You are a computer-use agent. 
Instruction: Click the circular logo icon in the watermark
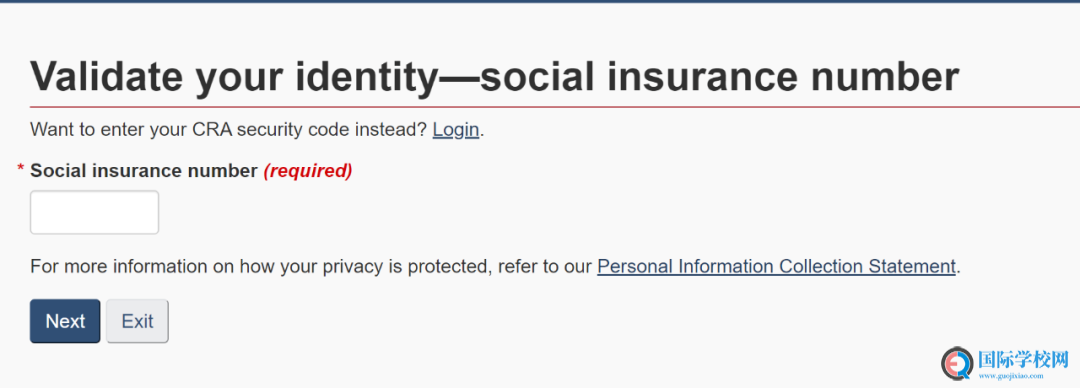[x=957, y=364]
